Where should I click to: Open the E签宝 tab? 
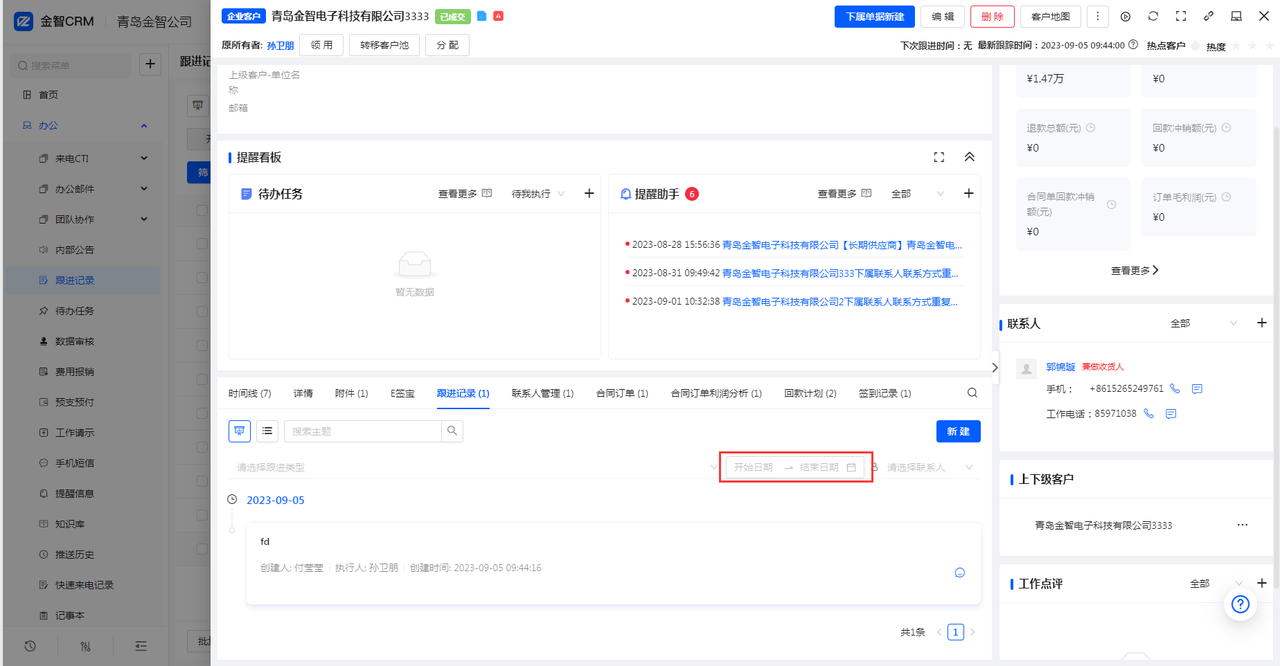click(x=402, y=394)
